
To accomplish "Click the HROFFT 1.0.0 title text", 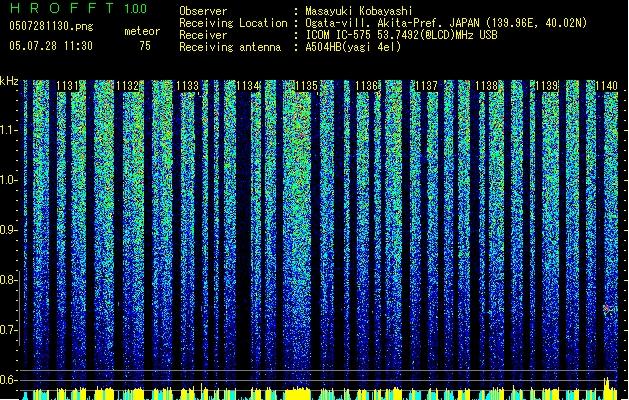I will [x=79, y=8].
